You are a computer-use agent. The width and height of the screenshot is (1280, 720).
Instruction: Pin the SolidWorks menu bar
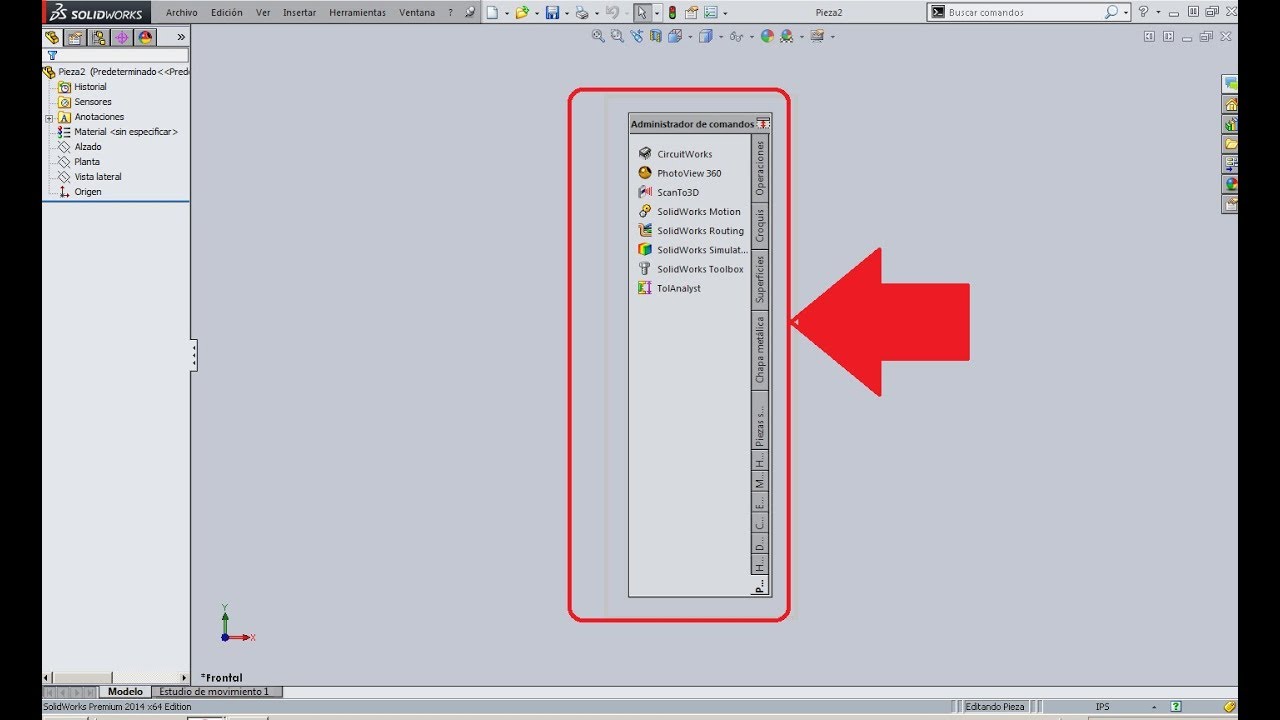click(471, 13)
